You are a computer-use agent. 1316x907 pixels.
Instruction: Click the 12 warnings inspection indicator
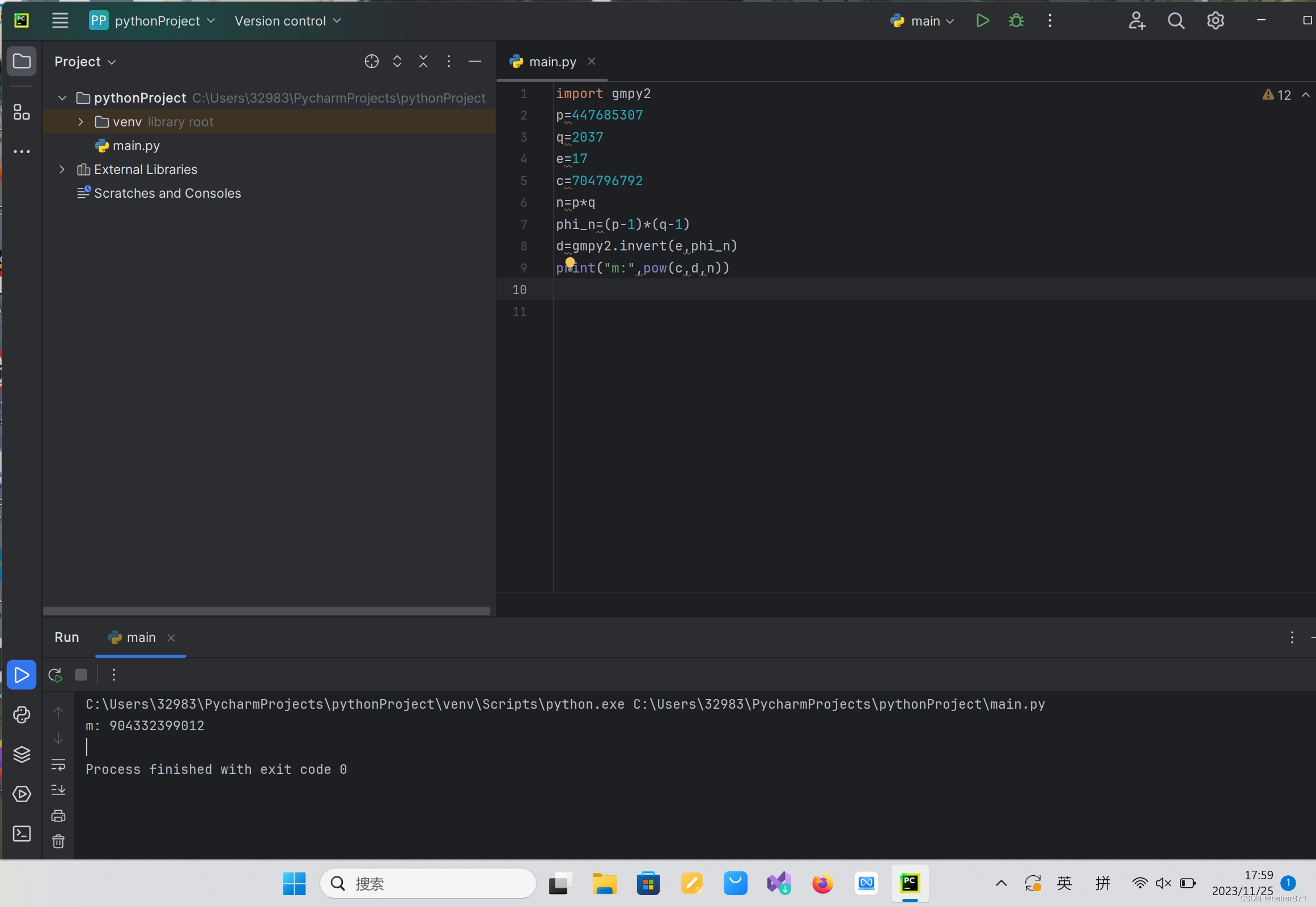click(x=1277, y=95)
